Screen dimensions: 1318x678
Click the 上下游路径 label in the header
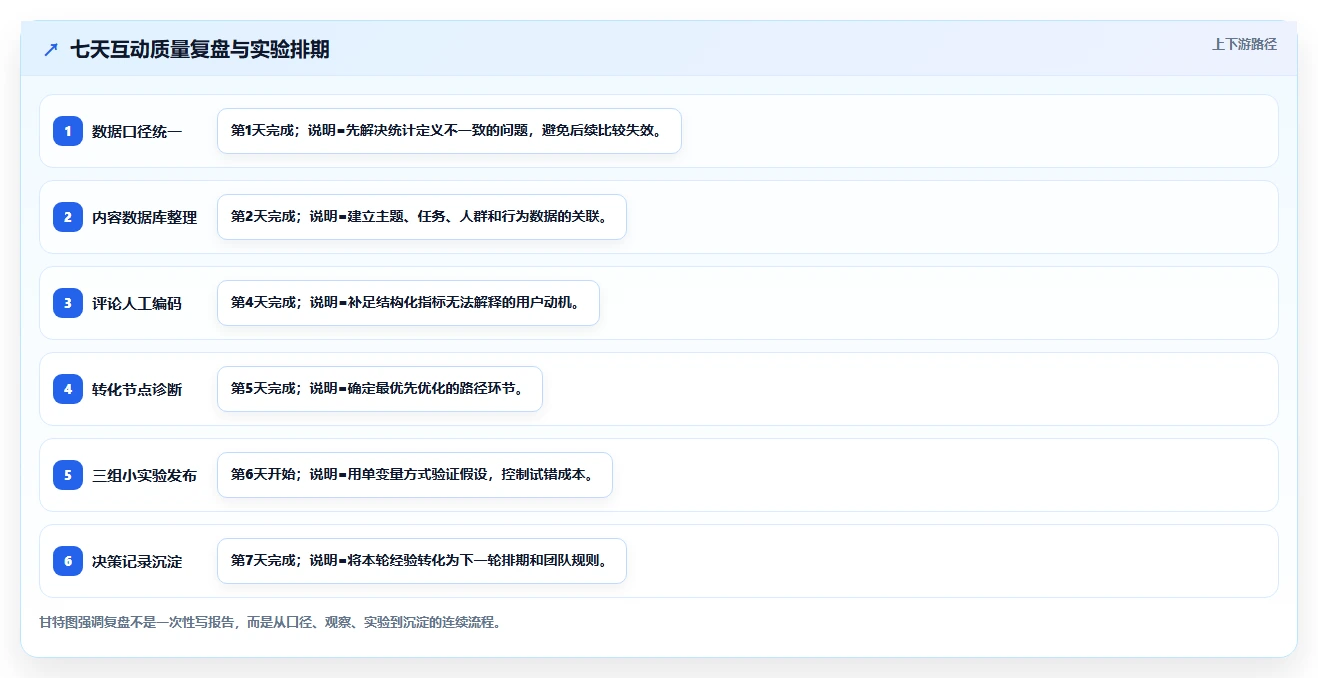pyautogui.click(x=1244, y=44)
